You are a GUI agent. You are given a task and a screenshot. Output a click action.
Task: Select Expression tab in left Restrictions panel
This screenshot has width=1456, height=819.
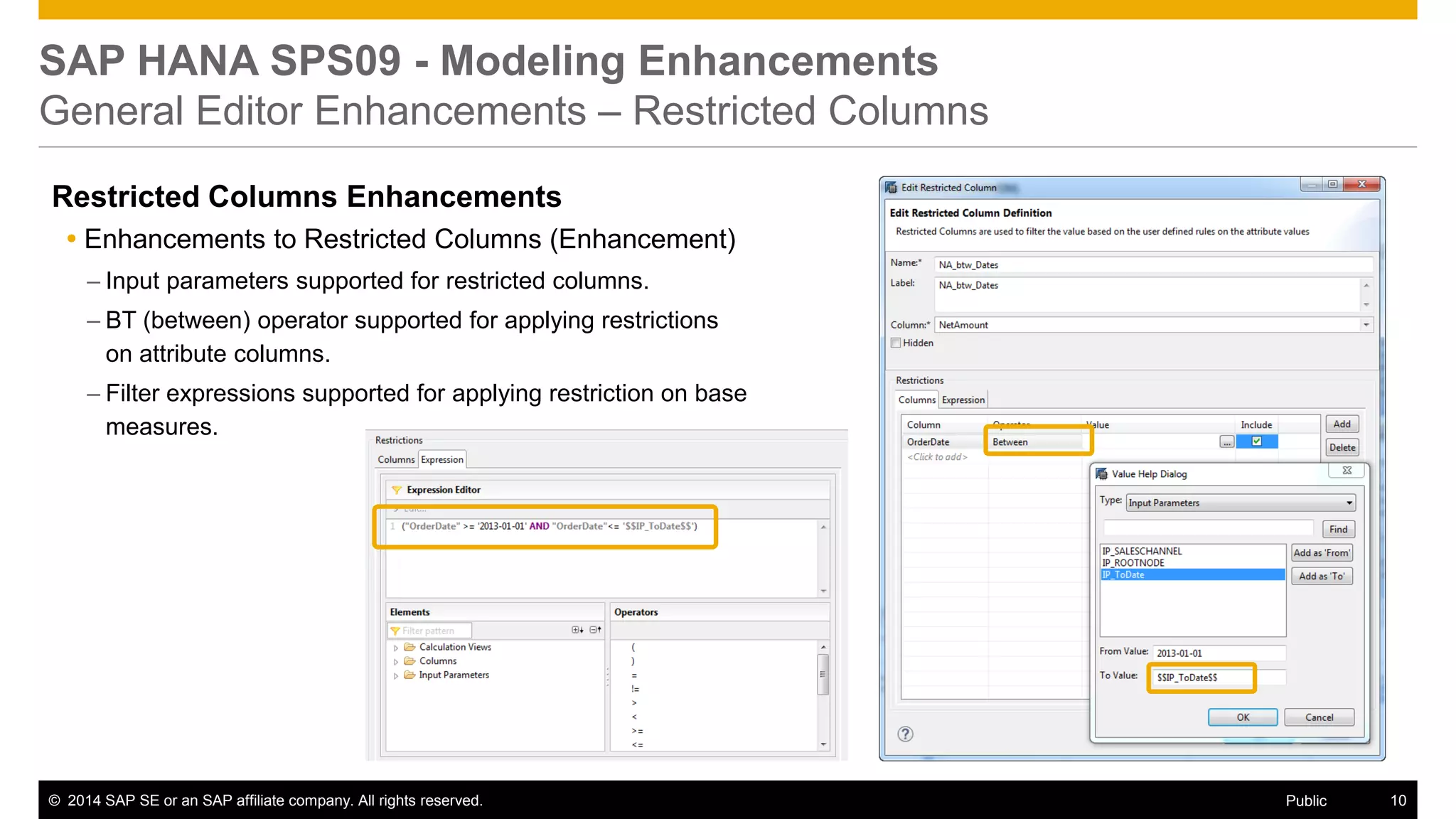point(442,460)
